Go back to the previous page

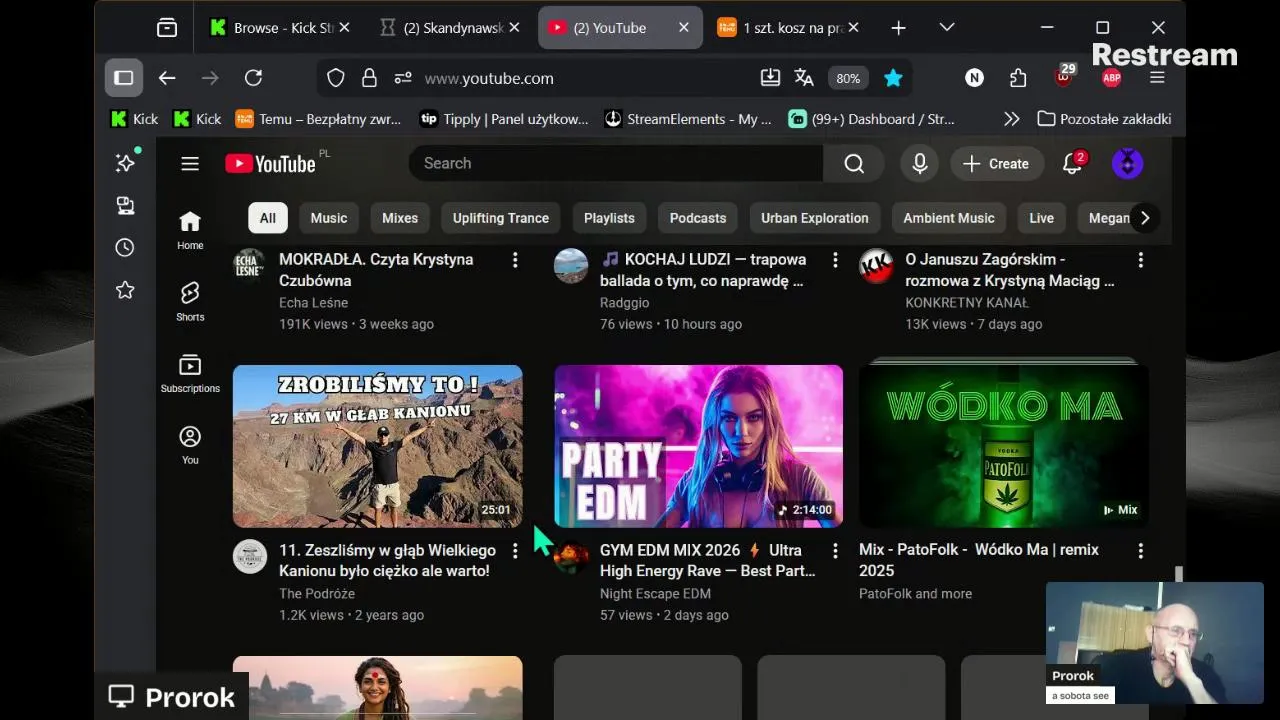tap(167, 78)
